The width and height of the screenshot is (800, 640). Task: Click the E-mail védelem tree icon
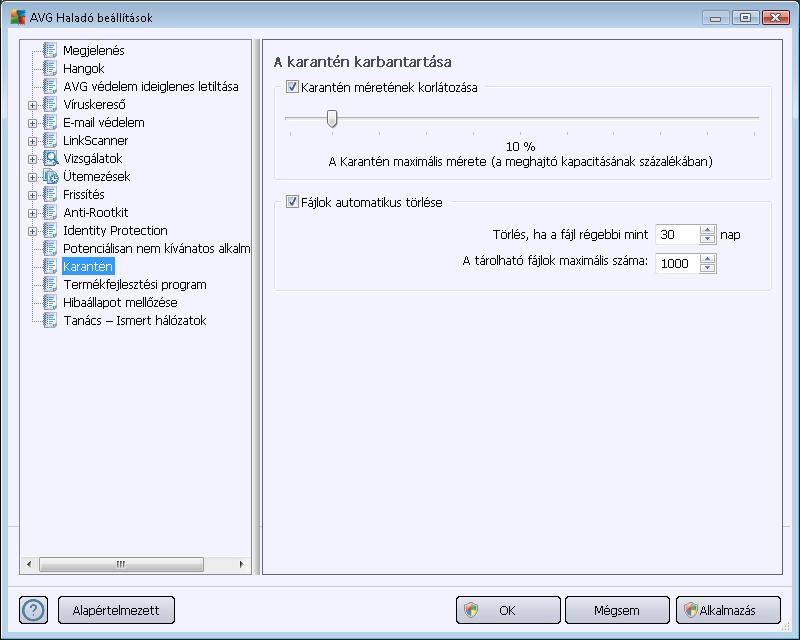point(49,122)
